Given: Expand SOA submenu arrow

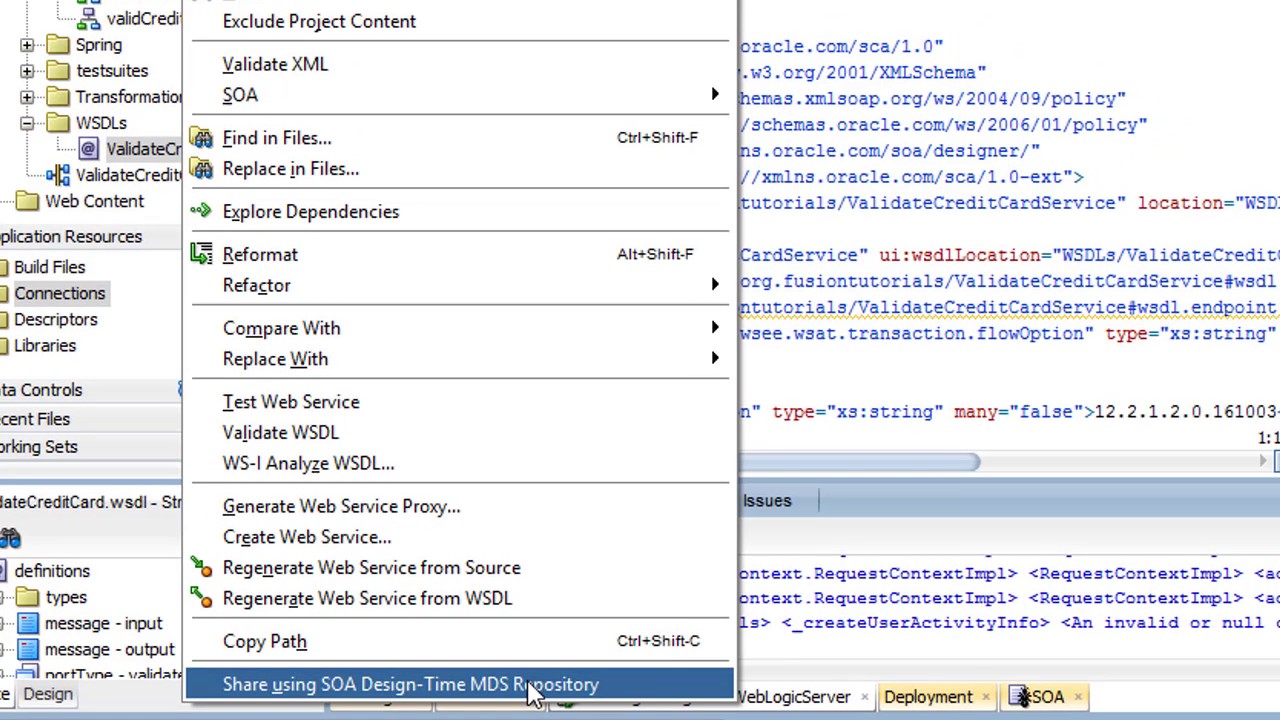Looking at the screenshot, I should [714, 95].
